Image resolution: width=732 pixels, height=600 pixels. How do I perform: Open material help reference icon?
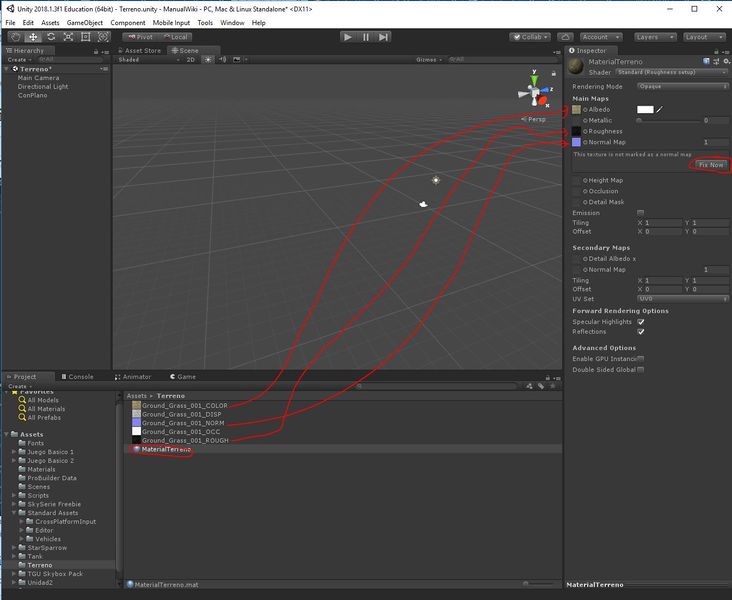tap(706, 61)
